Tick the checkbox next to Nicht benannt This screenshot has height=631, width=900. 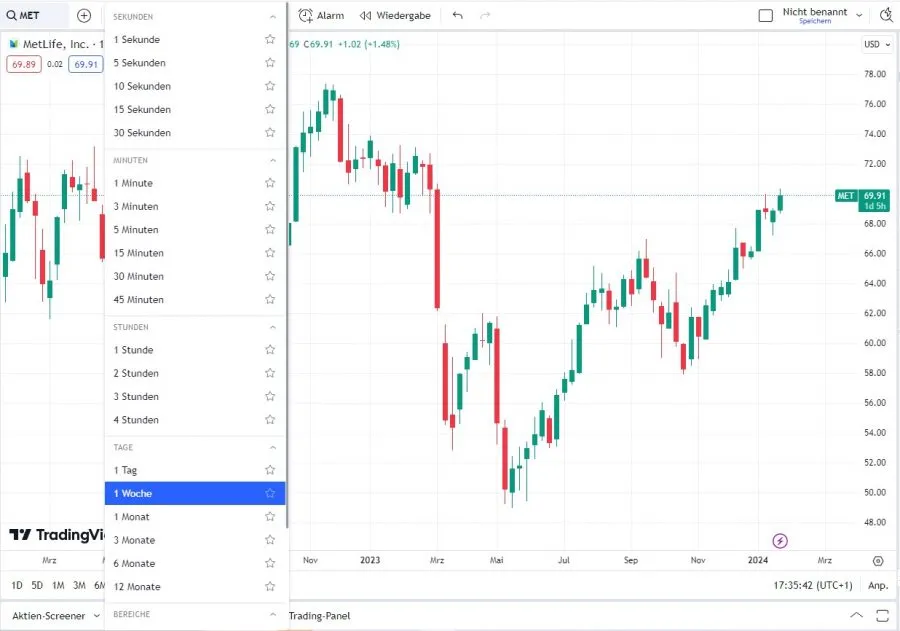coord(766,14)
